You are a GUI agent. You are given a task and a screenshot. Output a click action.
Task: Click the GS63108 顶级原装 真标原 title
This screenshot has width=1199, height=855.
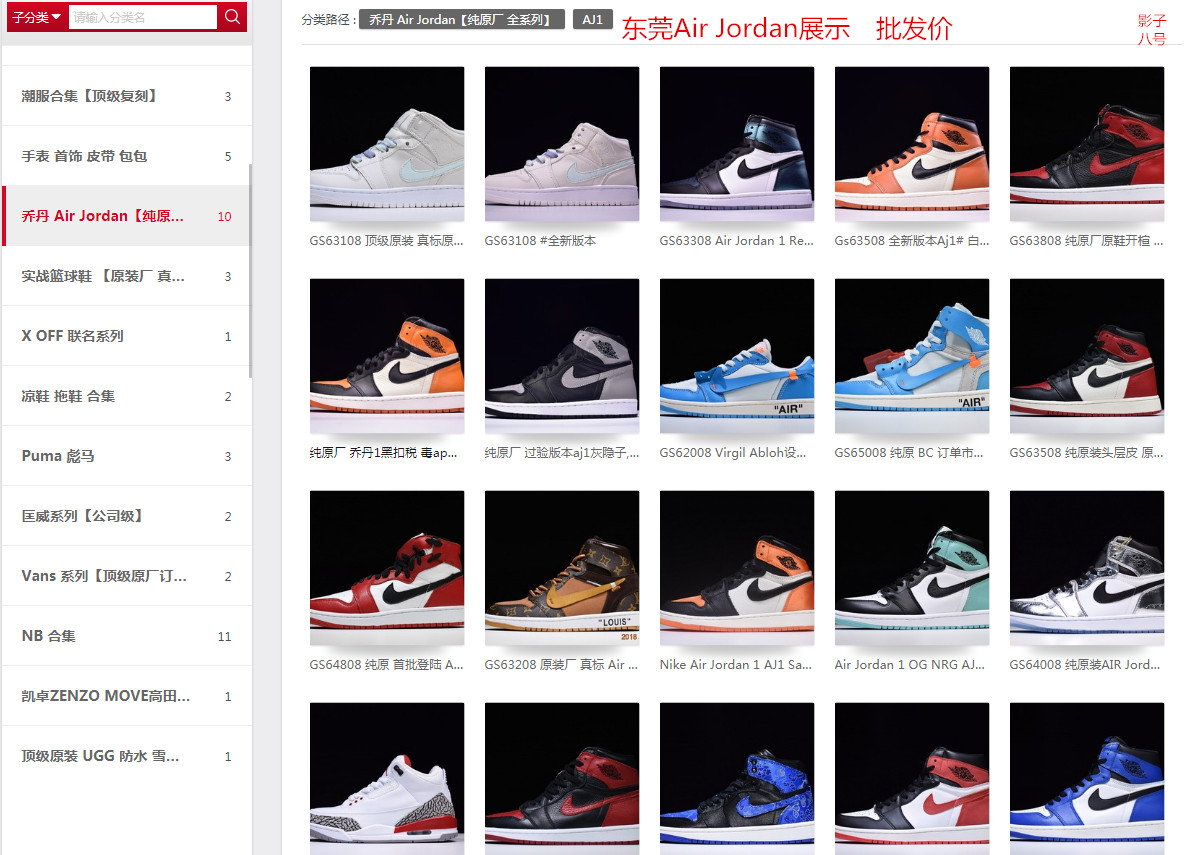[x=386, y=241]
